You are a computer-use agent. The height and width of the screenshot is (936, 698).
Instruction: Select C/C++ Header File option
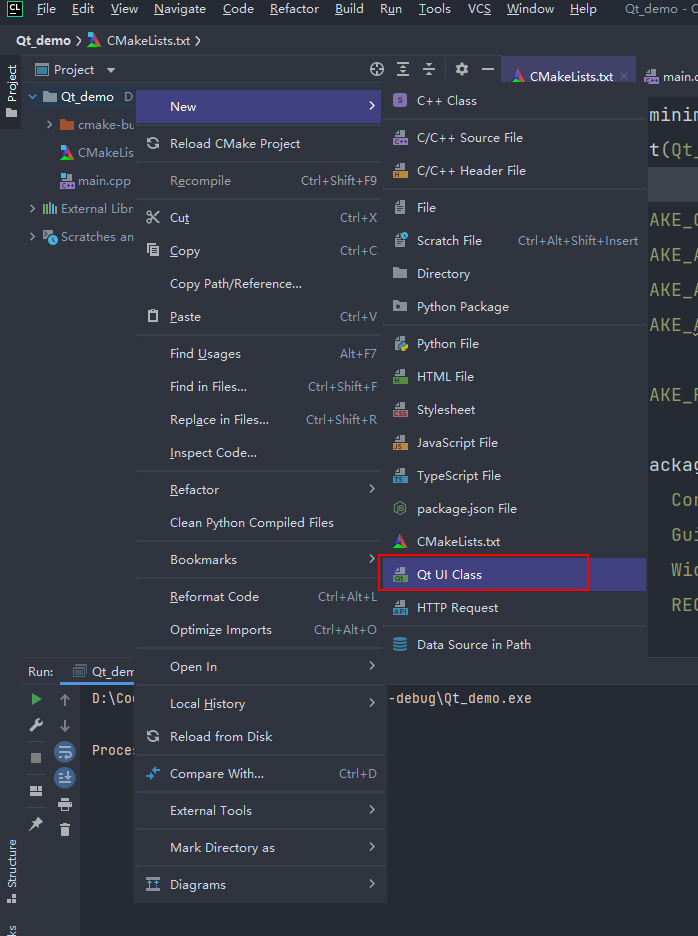[514, 171]
